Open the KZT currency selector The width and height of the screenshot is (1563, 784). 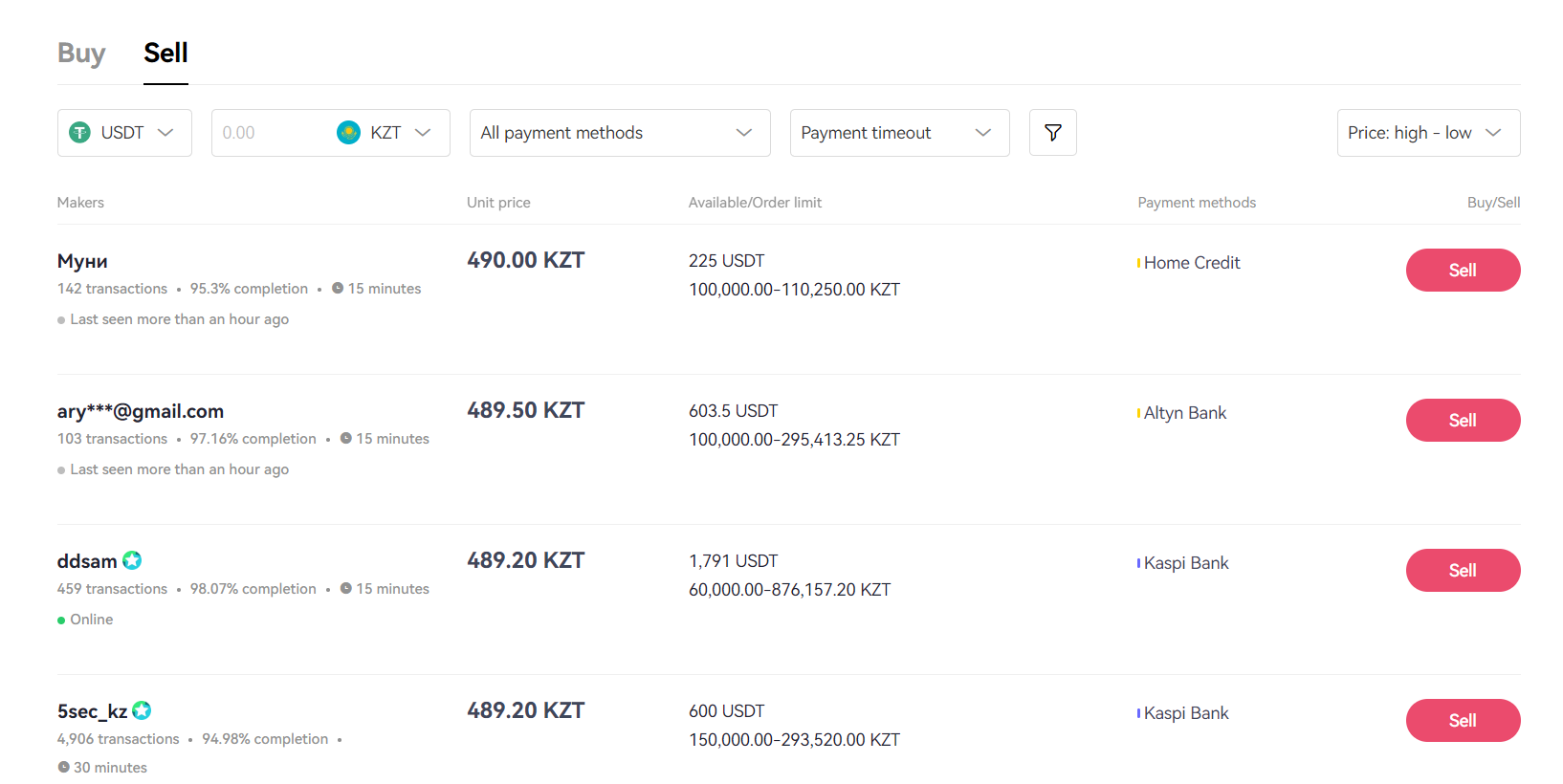click(x=385, y=133)
